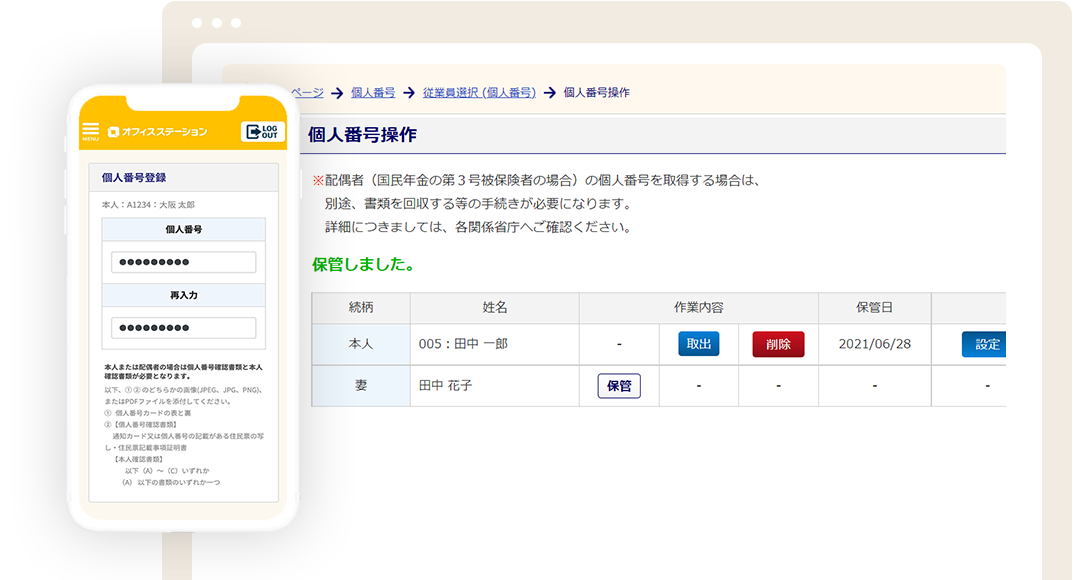
Task: Click the 保管日 column header
Action: coord(875,308)
